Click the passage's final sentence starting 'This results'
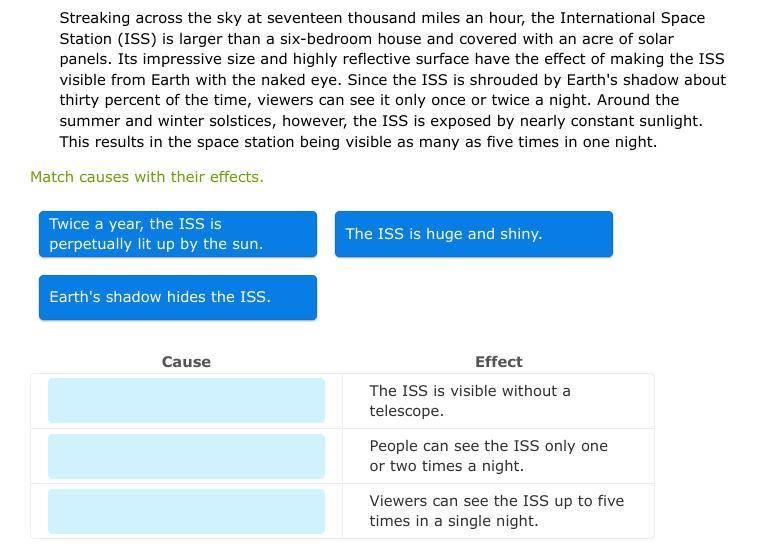 pyautogui.click(x=358, y=142)
